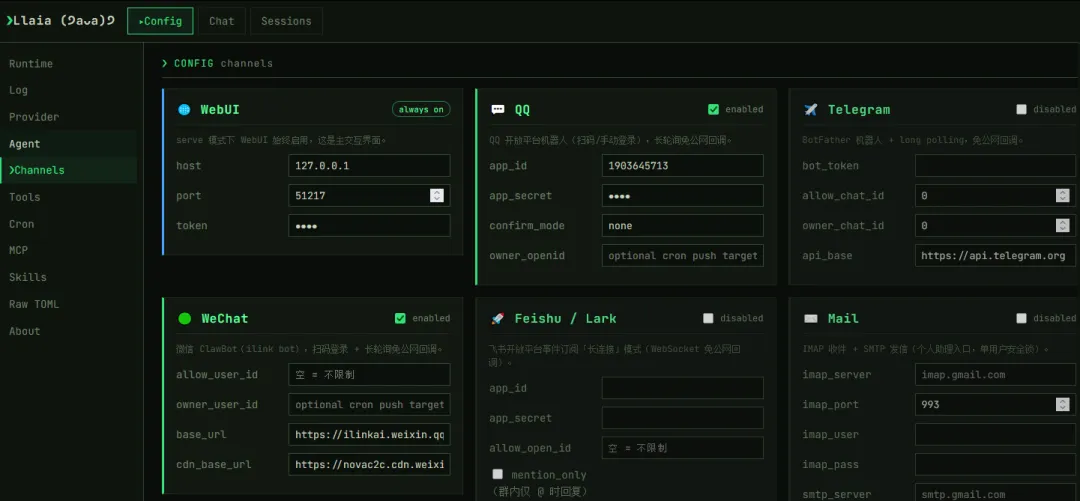Adjust the owner_chat_id stepper arrows
This screenshot has width=1080, height=501.
coord(1062,225)
